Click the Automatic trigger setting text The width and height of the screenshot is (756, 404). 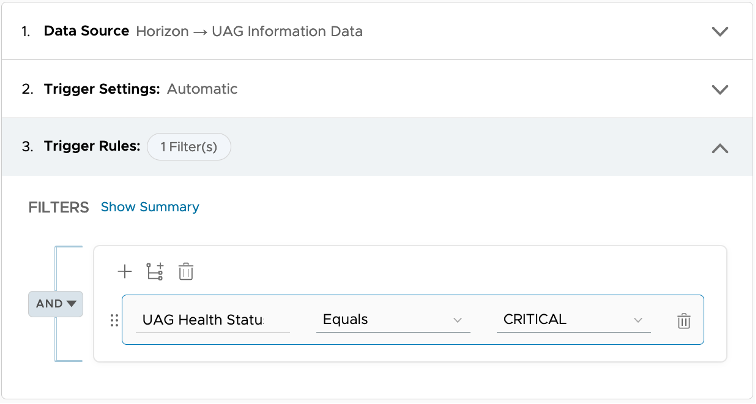(x=202, y=89)
